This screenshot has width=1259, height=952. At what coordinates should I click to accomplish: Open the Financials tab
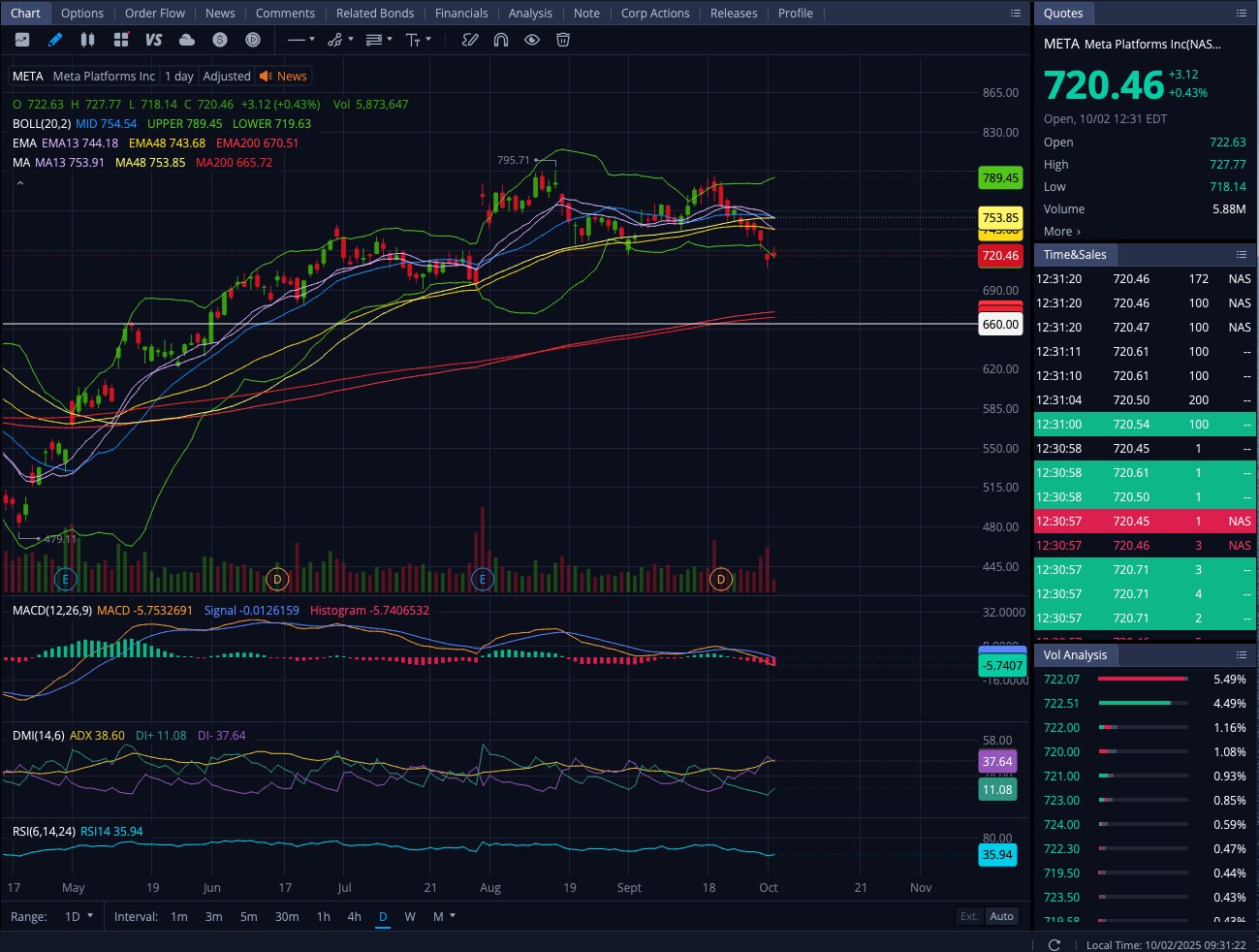pos(461,14)
